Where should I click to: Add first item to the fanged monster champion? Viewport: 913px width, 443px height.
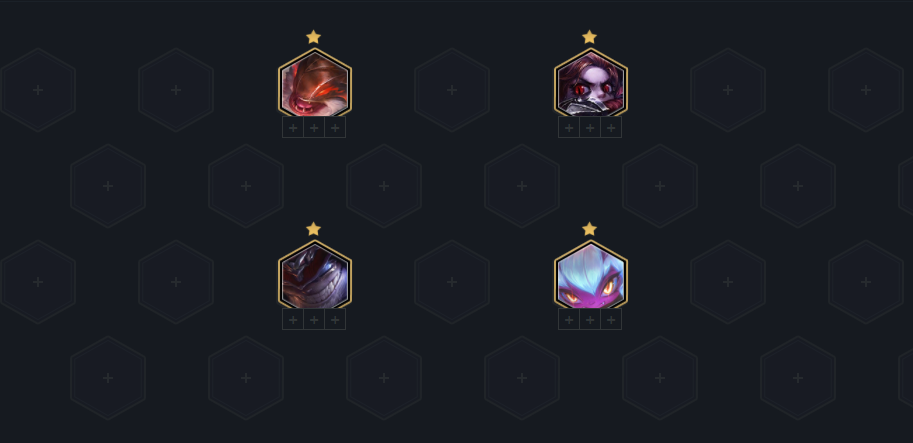(293, 127)
